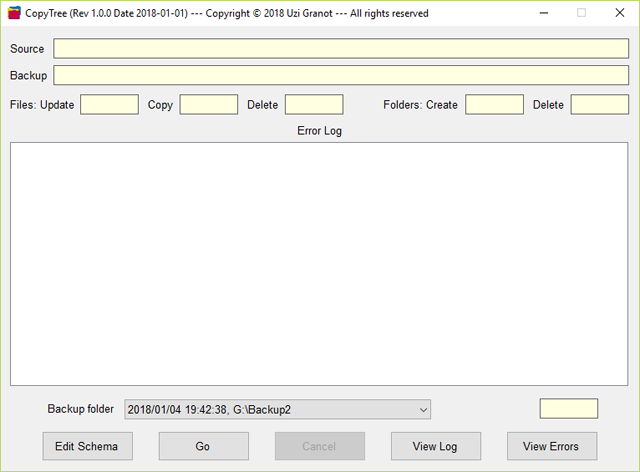640x472 pixels.
Task: Minimize the CopyTree window
Action: [x=544, y=13]
